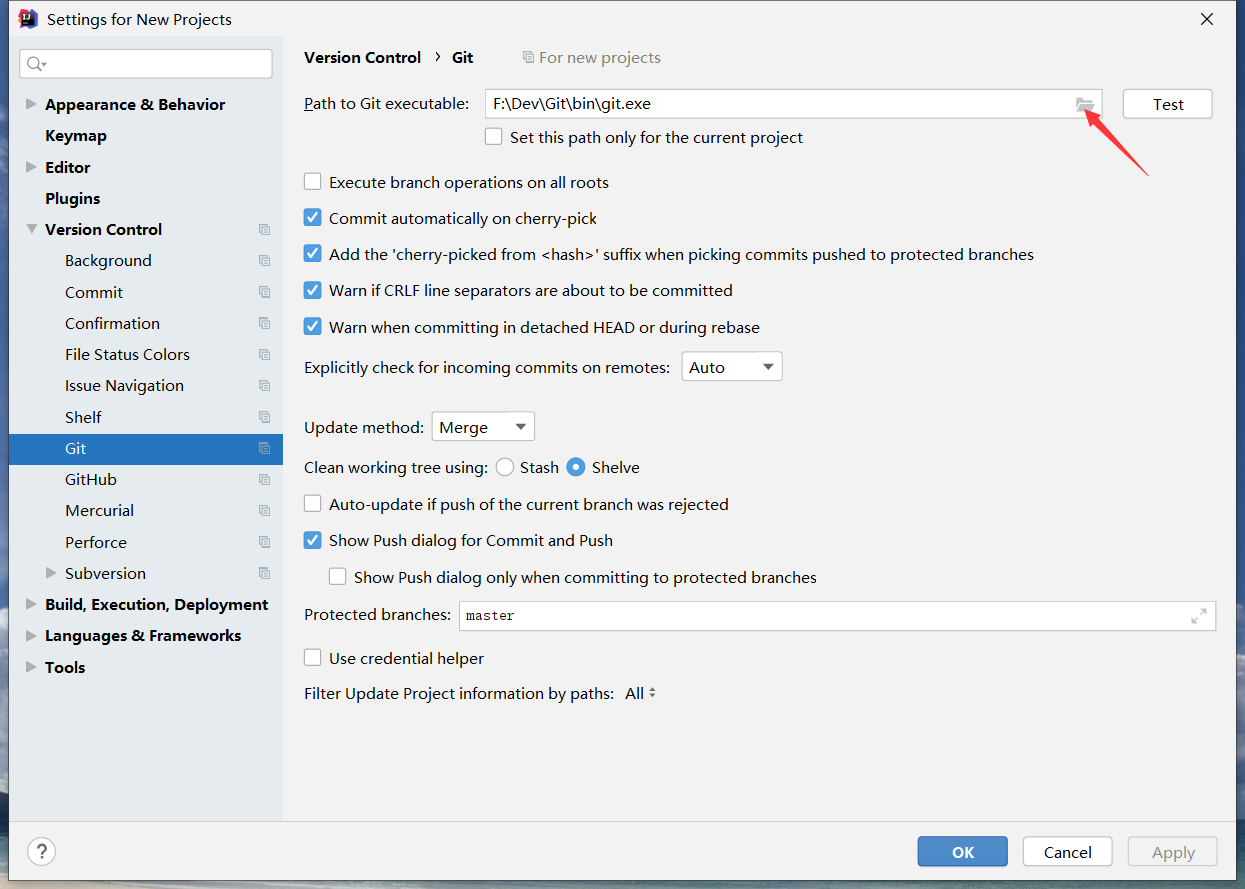This screenshot has width=1245, height=889.
Task: Click the project-level icon beside File Status Colors
Action: 264,355
